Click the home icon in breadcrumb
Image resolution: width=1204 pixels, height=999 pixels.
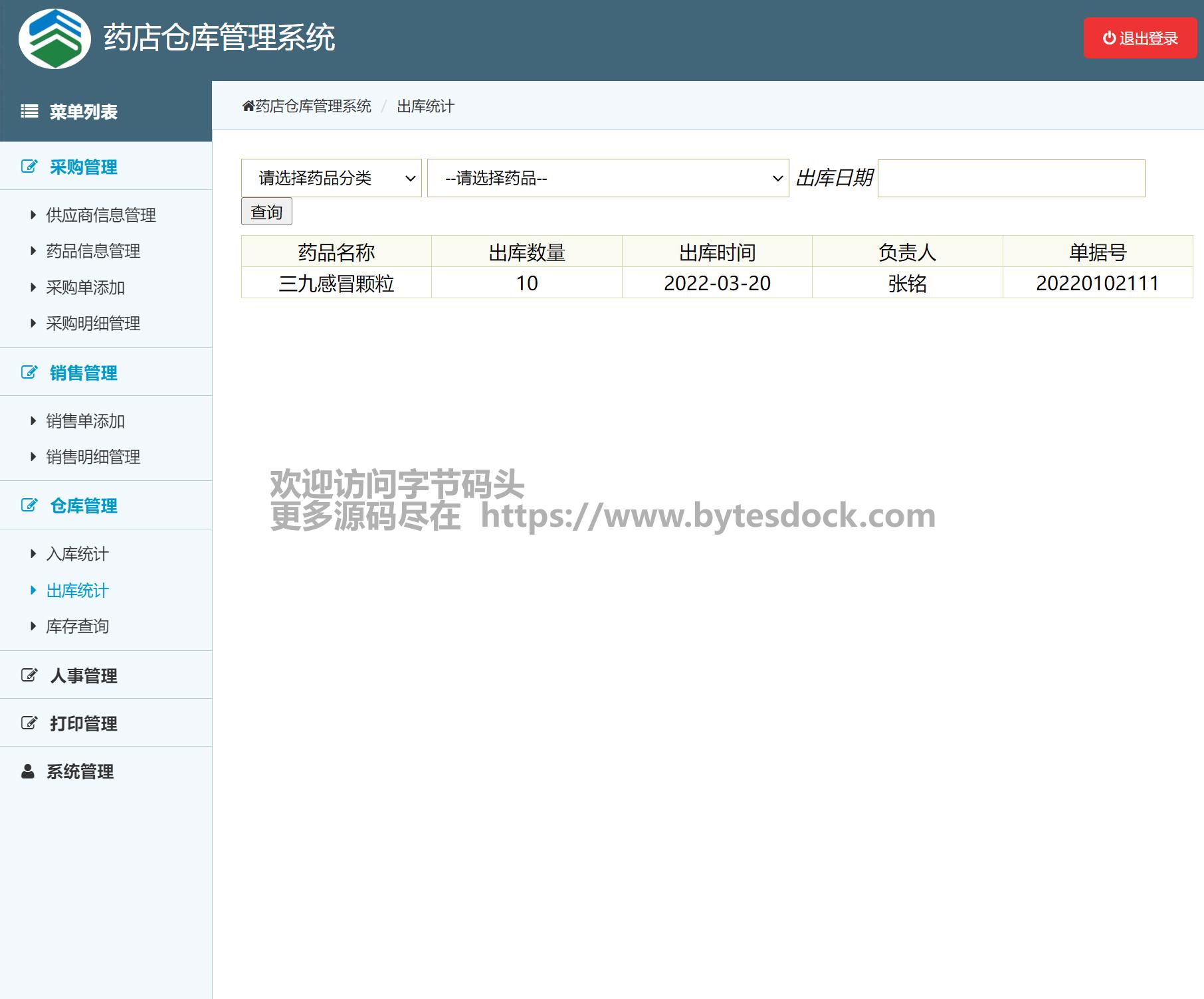pyautogui.click(x=248, y=106)
